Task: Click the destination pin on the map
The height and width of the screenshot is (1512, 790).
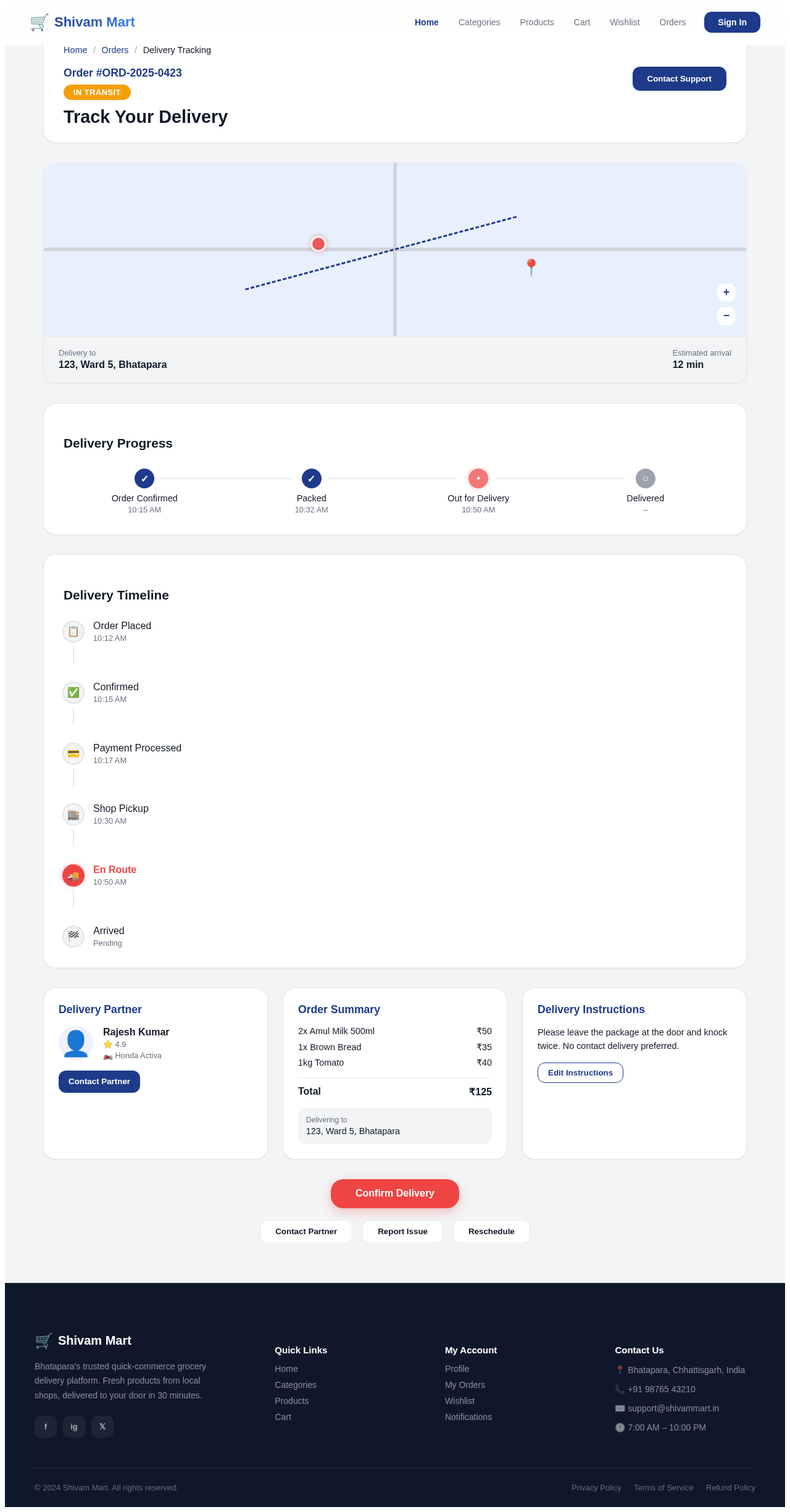Action: 531,267
